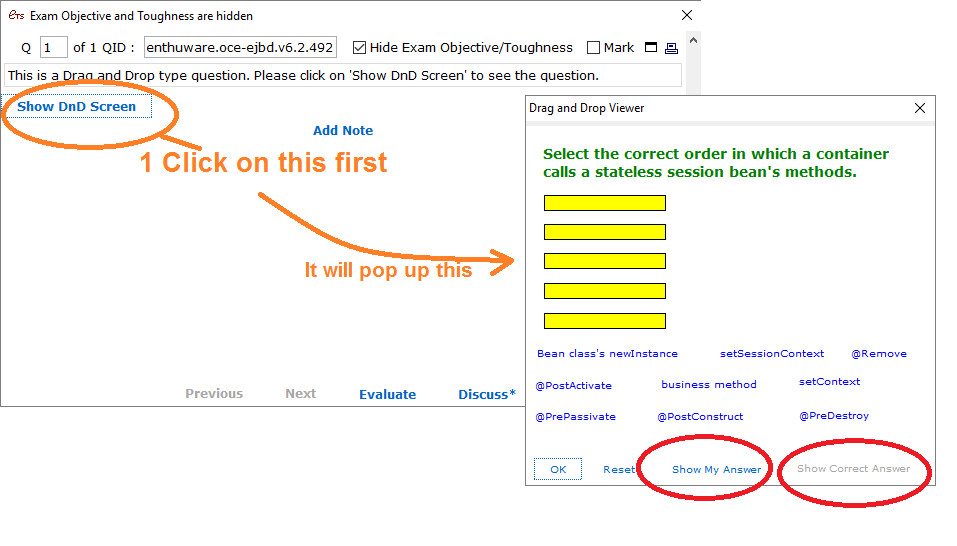Image resolution: width=957 pixels, height=546 pixels.
Task: Click Evaluate to check the answer
Action: (387, 394)
